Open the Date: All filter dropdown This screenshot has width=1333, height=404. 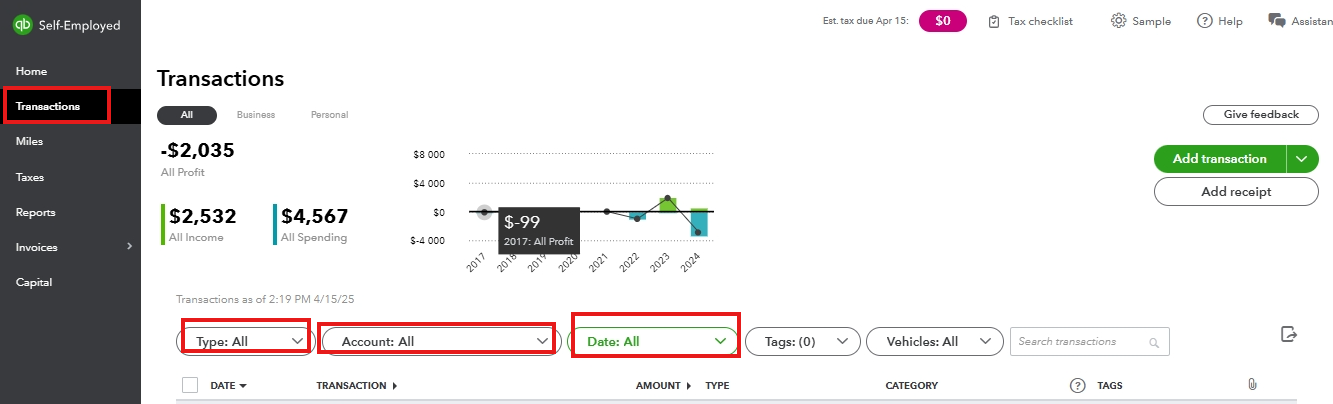pyautogui.click(x=653, y=341)
